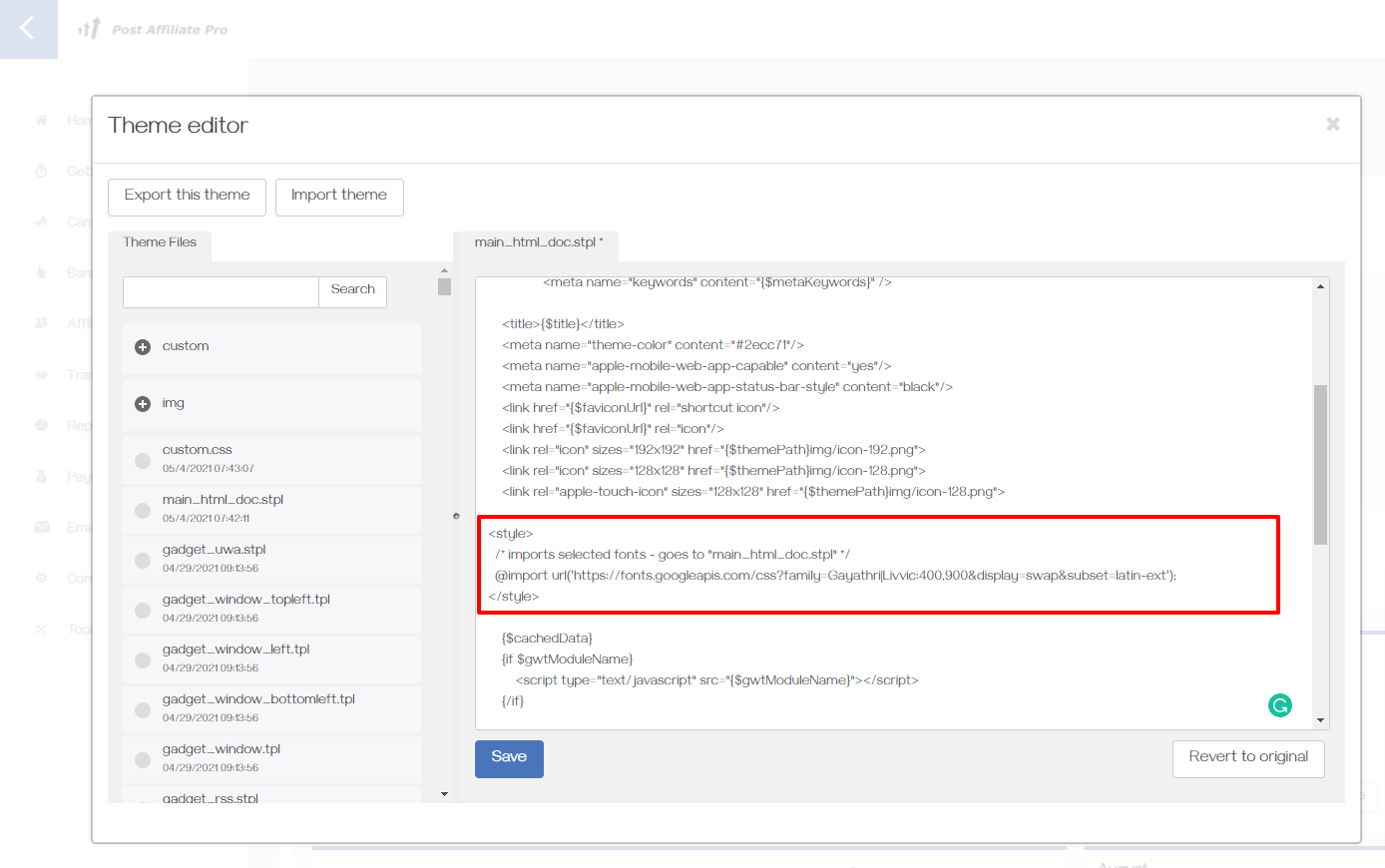Click the circle icon beside gadget_uwa.stpl
The image size is (1385, 868).
143,561
